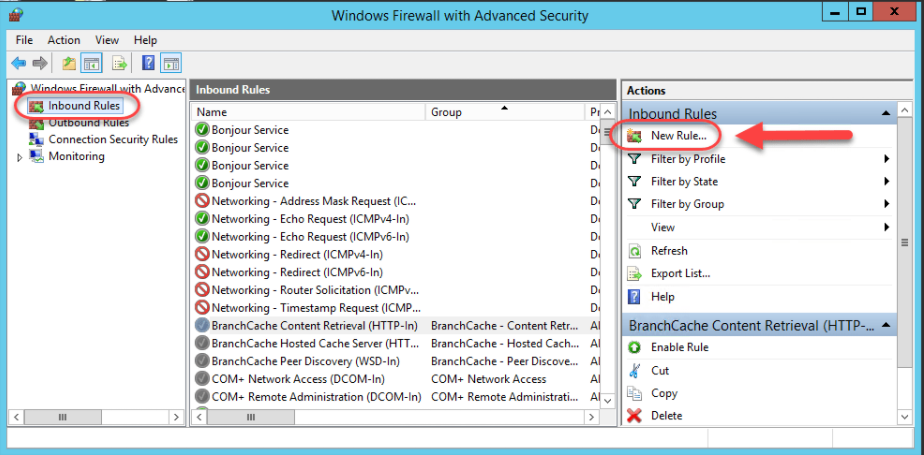The image size is (924, 455).
Task: Open the File menu
Action: 24,40
